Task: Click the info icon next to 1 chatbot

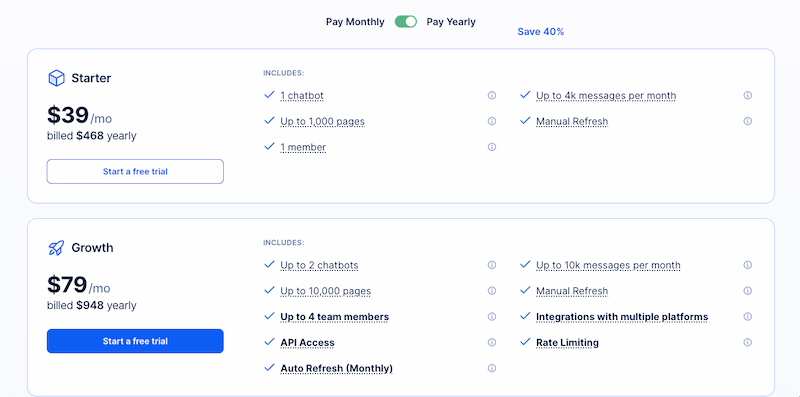Action: 492,95
